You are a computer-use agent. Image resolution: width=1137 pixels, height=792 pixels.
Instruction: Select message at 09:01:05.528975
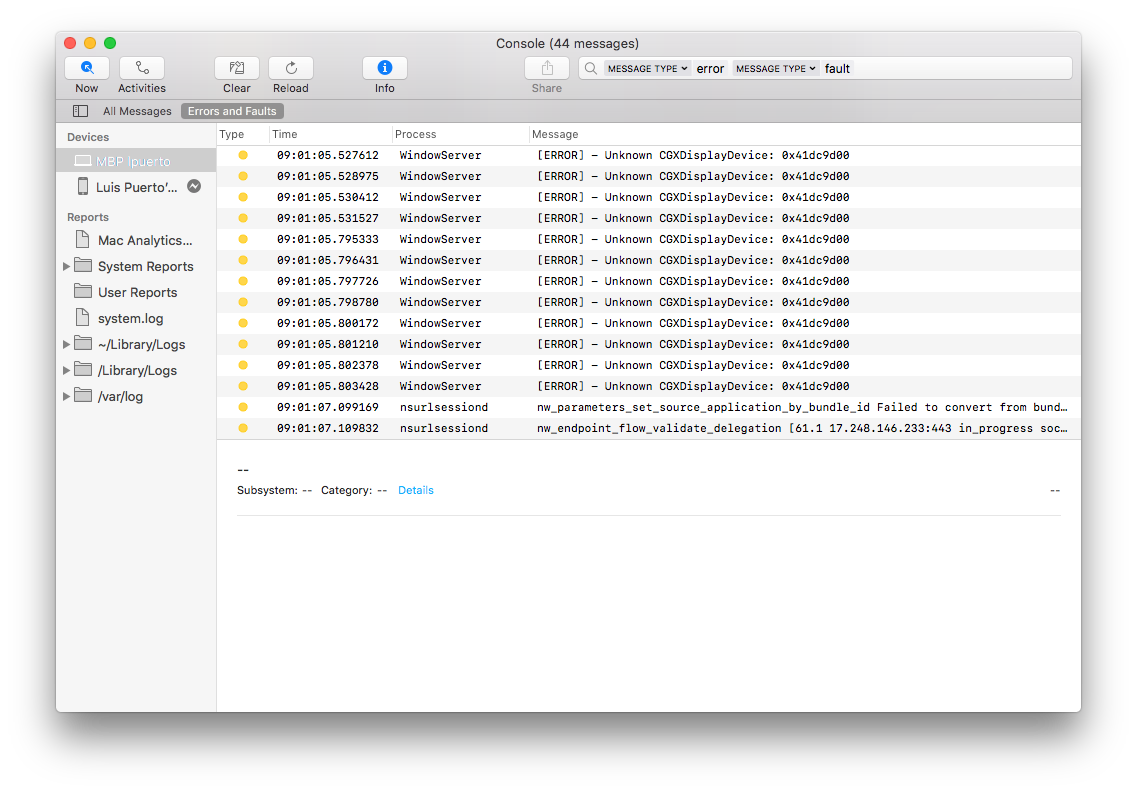click(x=648, y=176)
